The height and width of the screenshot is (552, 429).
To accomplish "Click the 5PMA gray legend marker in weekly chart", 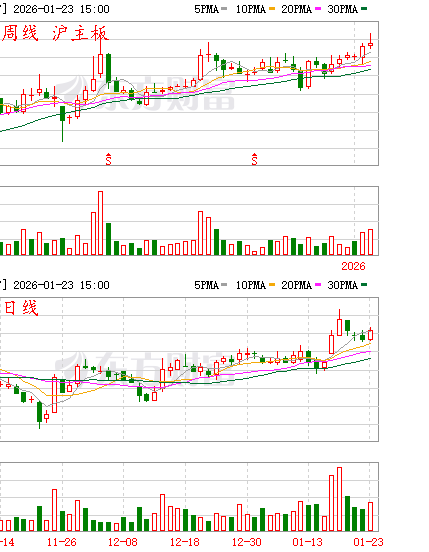I will coord(224,9).
